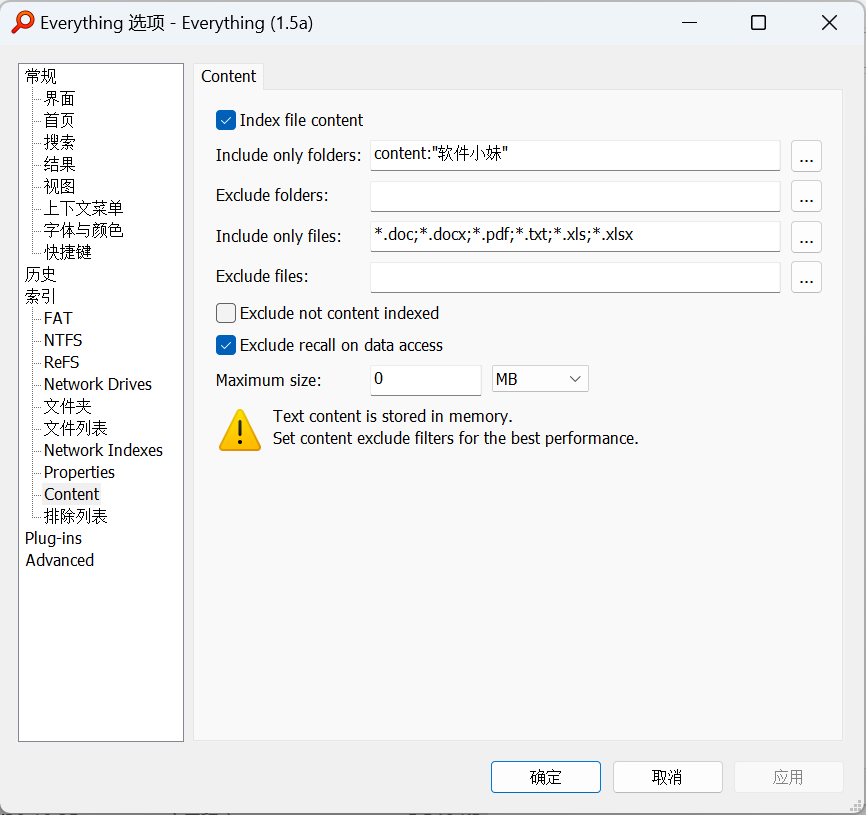
Task: Select 字体与颜色 under 常规
Action: coord(83,229)
